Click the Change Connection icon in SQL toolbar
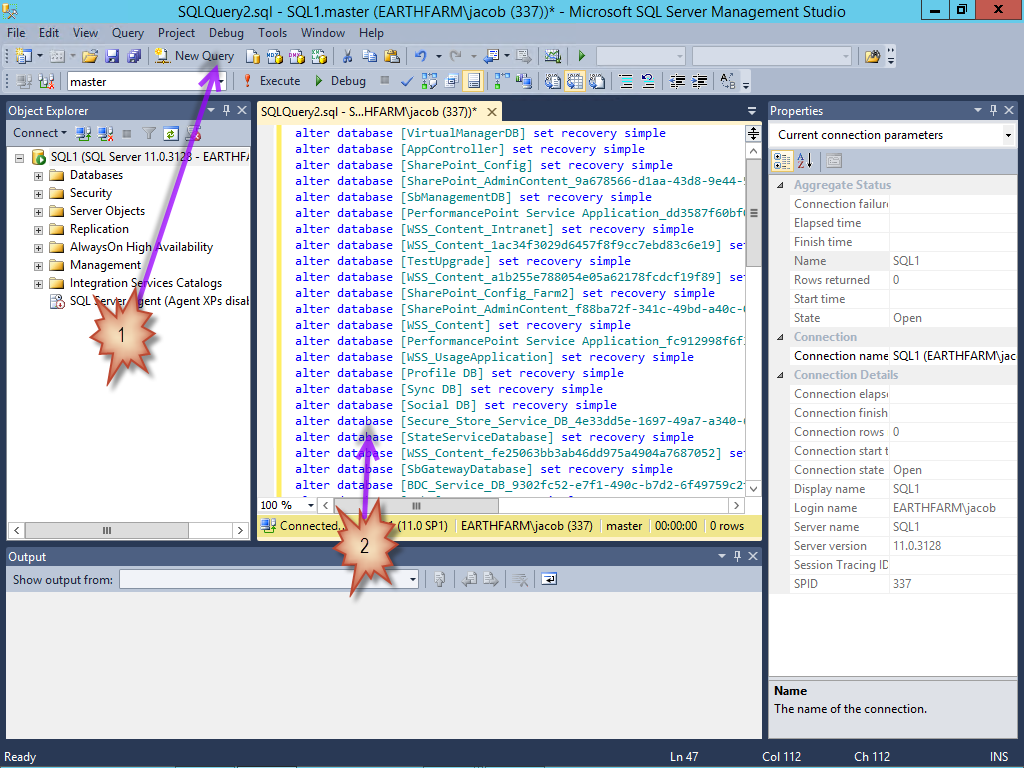Image resolution: width=1024 pixels, height=768 pixels. [x=46, y=82]
